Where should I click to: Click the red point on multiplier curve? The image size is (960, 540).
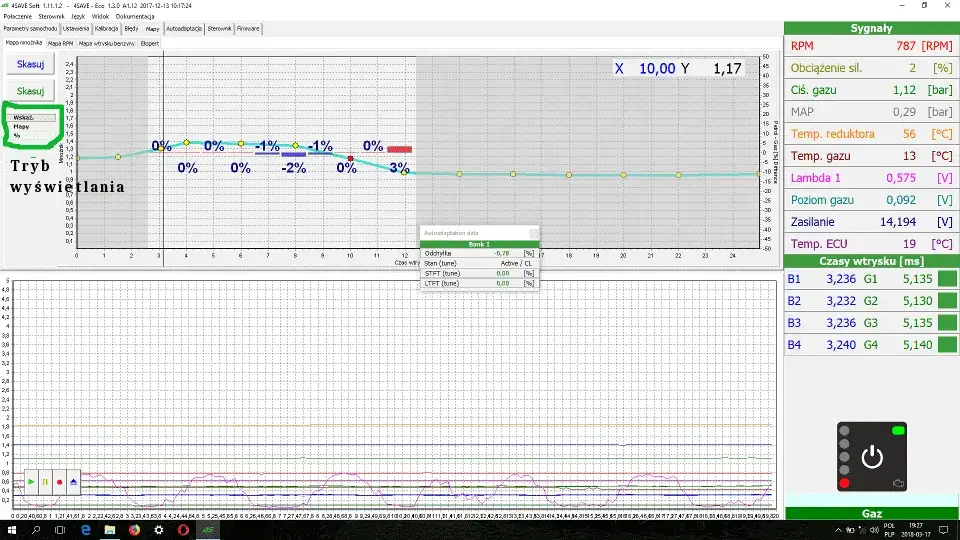tap(350, 158)
